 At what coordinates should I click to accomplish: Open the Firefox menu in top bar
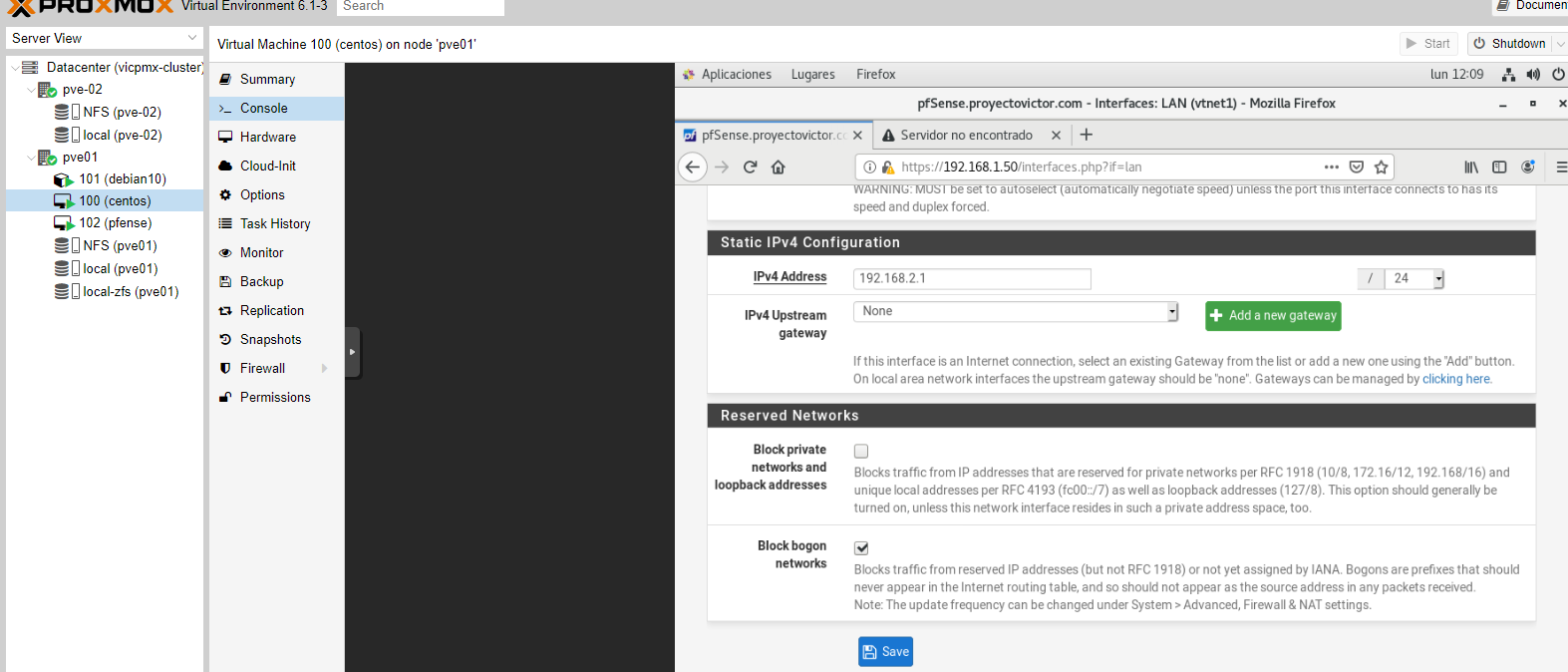point(875,74)
